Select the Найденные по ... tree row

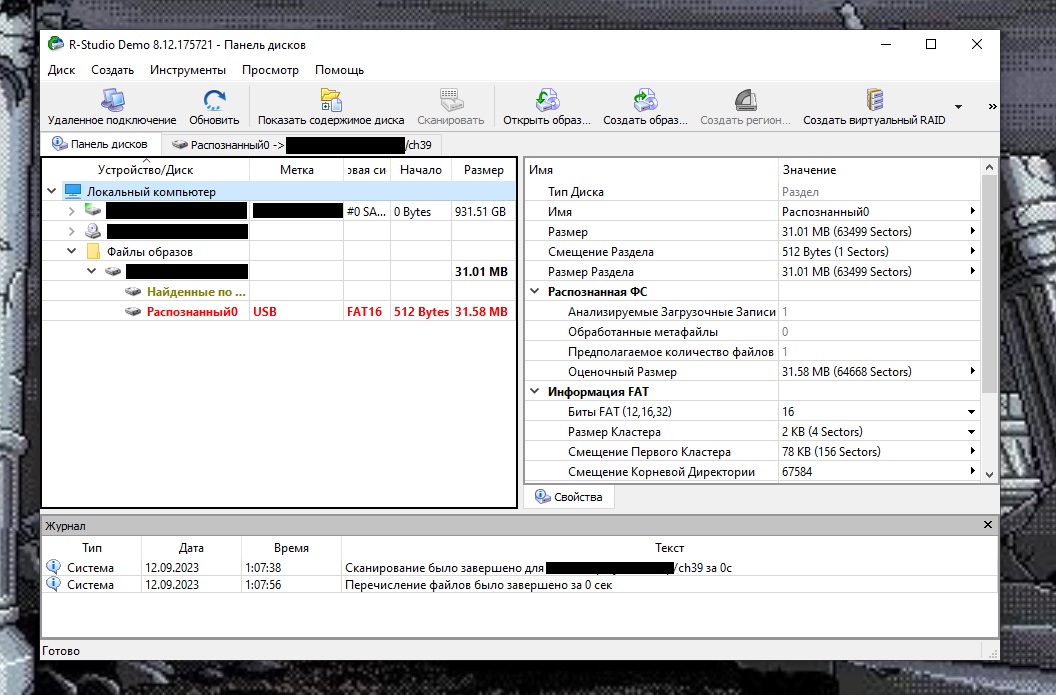279,292
